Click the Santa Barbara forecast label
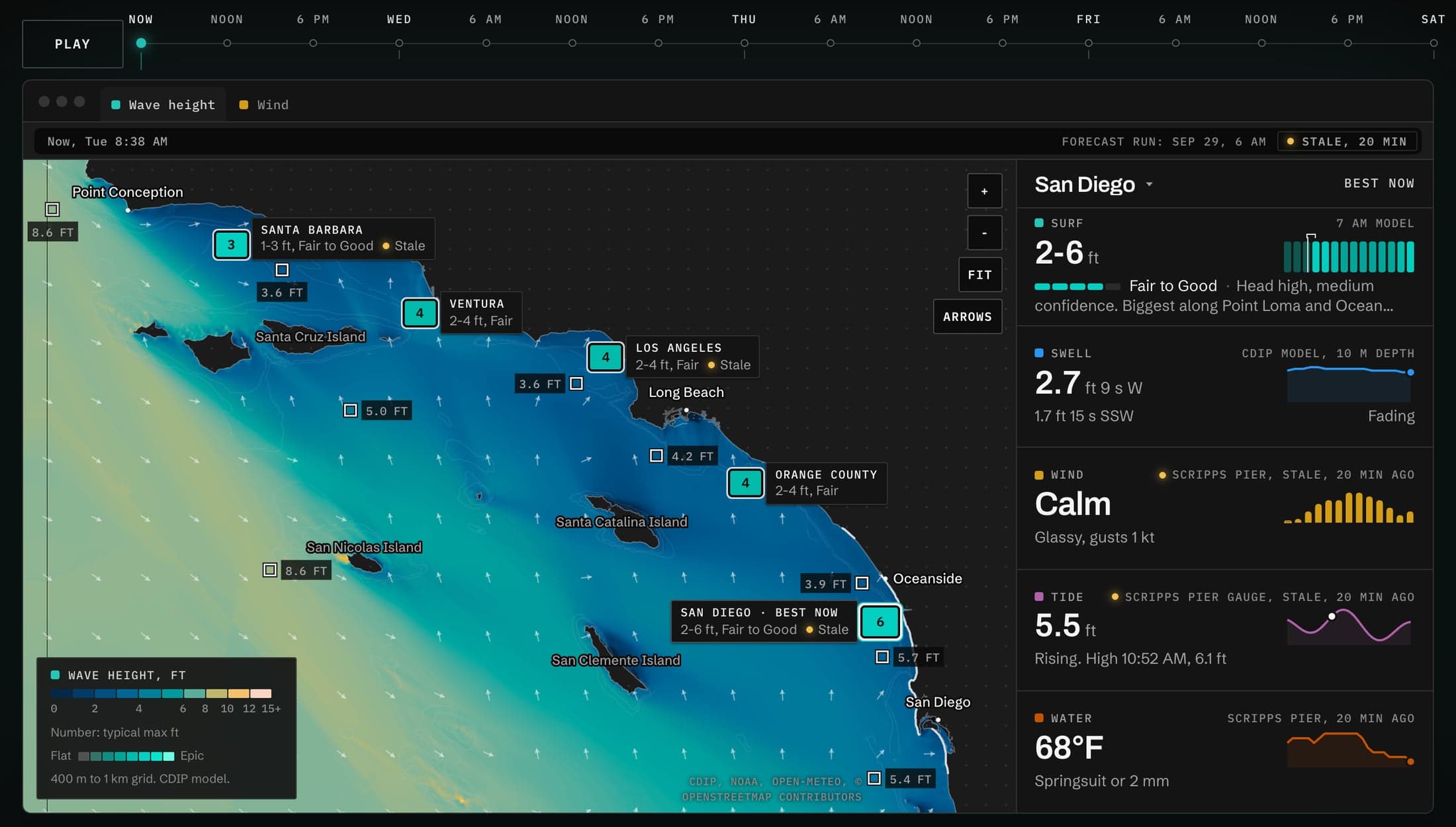This screenshot has width=1456, height=827. click(343, 238)
